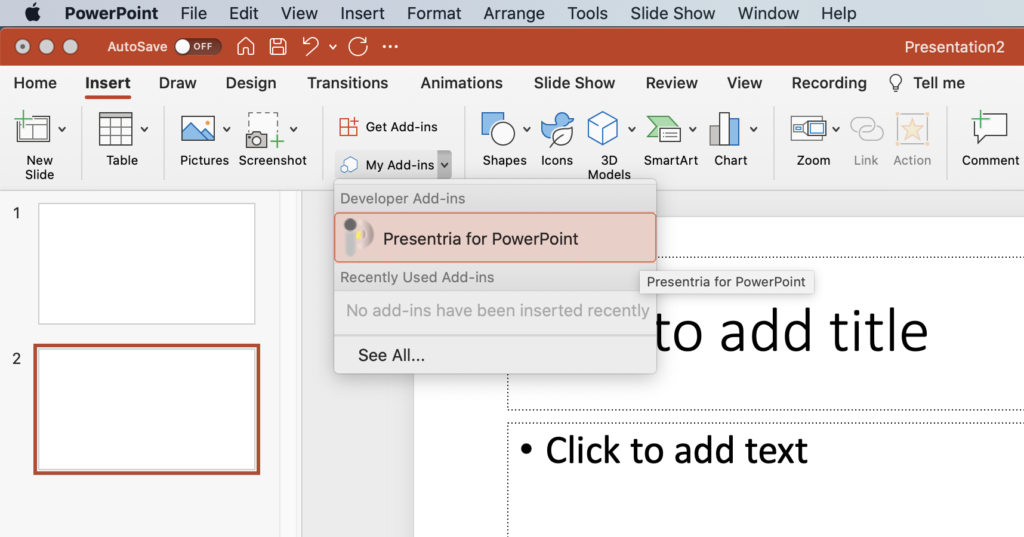Switch to the Home ribbon tab
This screenshot has width=1024, height=537.
tap(35, 83)
